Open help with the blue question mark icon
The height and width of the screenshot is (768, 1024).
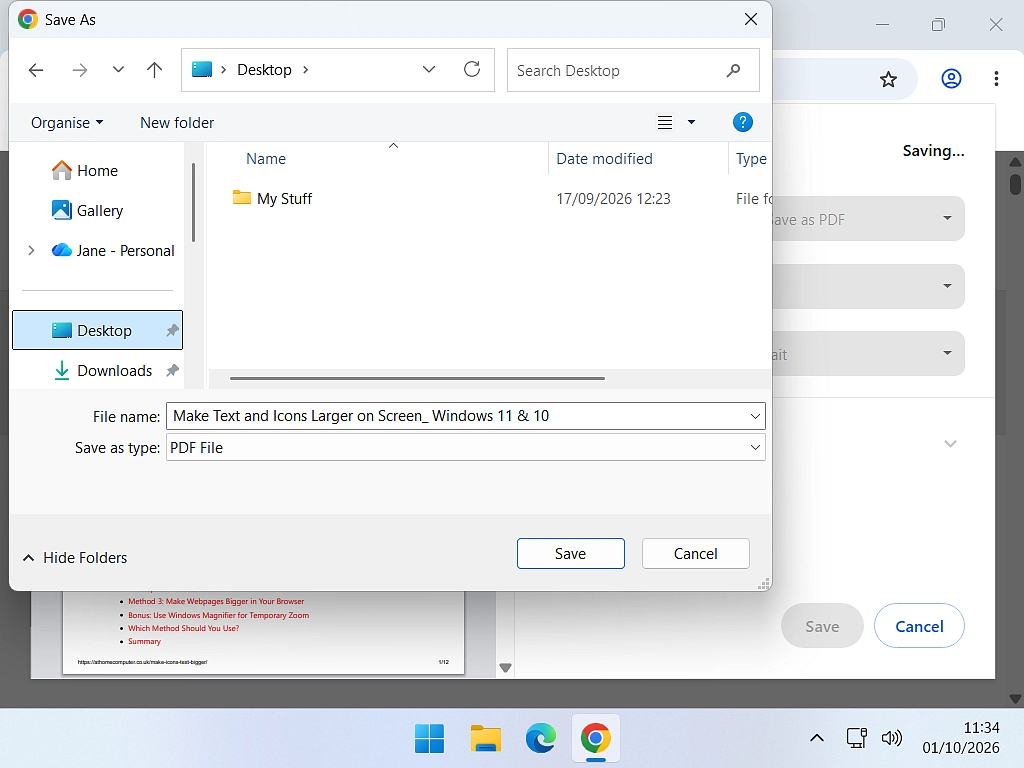pyautogui.click(x=743, y=122)
